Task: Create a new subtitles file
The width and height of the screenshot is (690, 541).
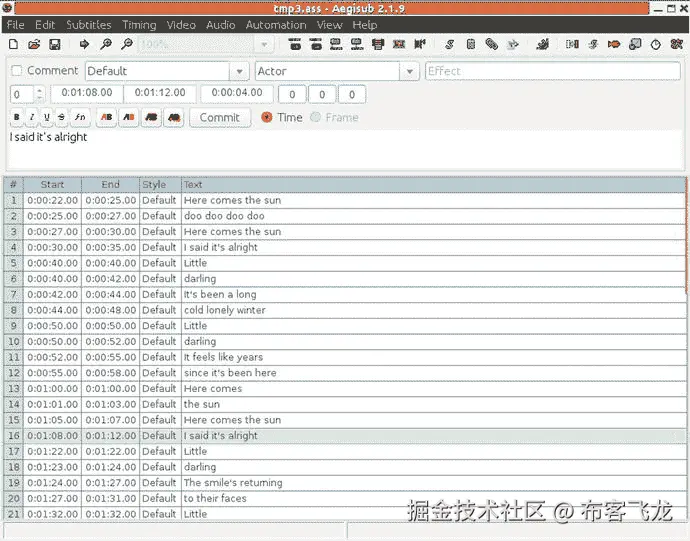Action: pyautogui.click(x=14, y=44)
